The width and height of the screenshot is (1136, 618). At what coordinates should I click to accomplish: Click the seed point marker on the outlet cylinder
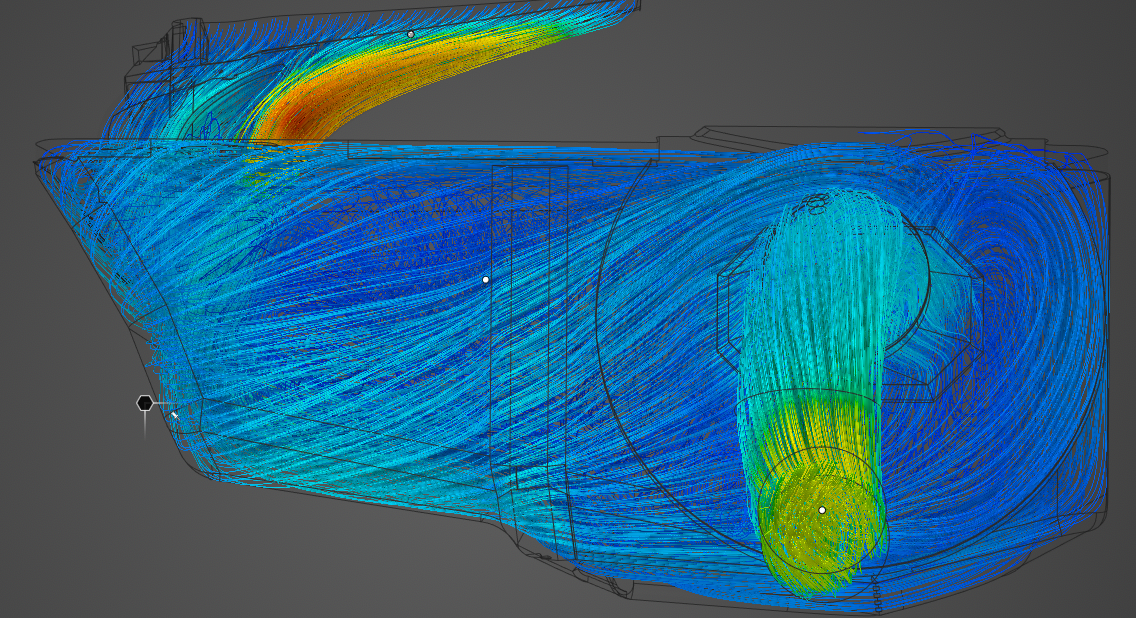coord(821,510)
